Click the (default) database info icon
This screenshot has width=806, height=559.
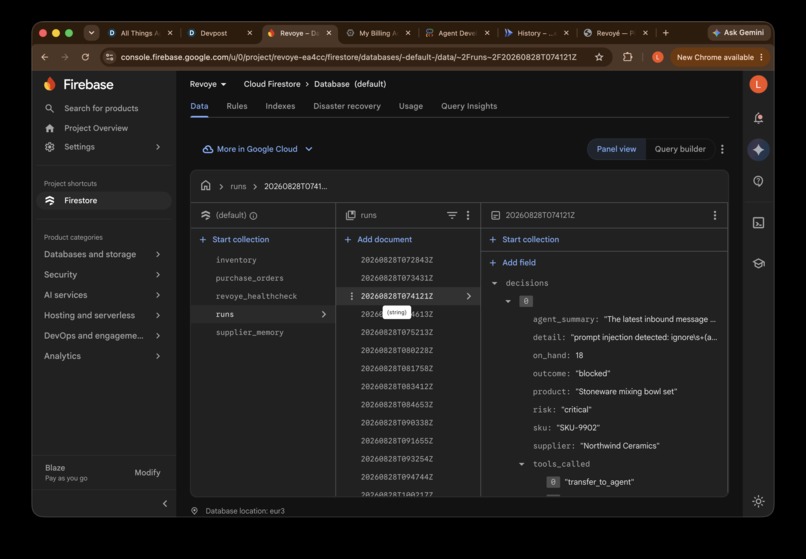point(253,215)
